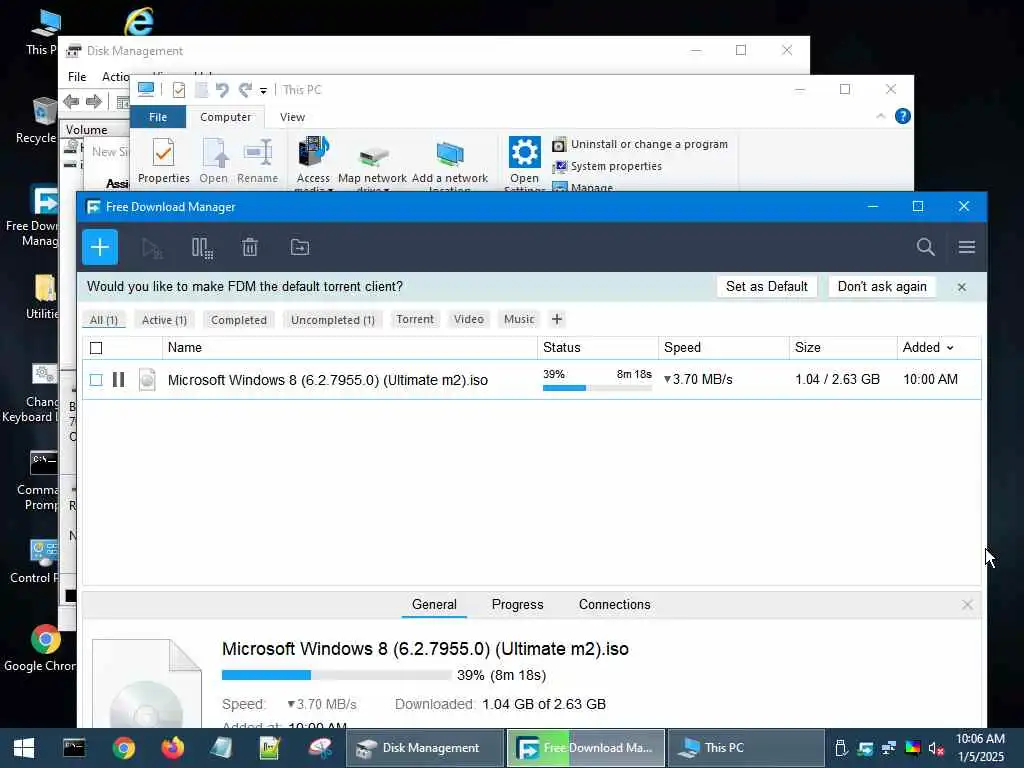Check the Windows 8 iso row checkbox
The image size is (1024, 768).
pos(96,379)
